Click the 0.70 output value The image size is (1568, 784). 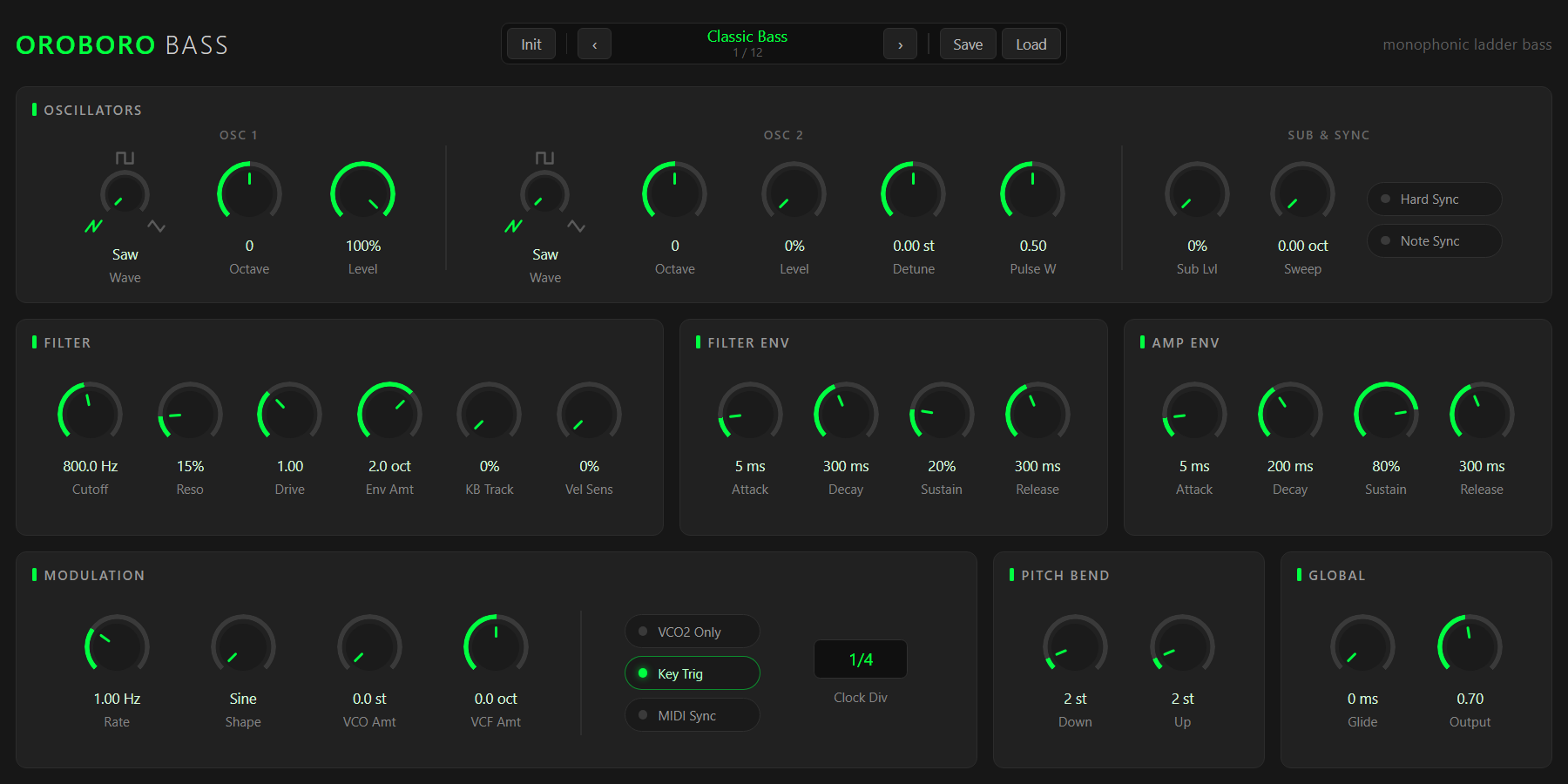click(x=1470, y=699)
